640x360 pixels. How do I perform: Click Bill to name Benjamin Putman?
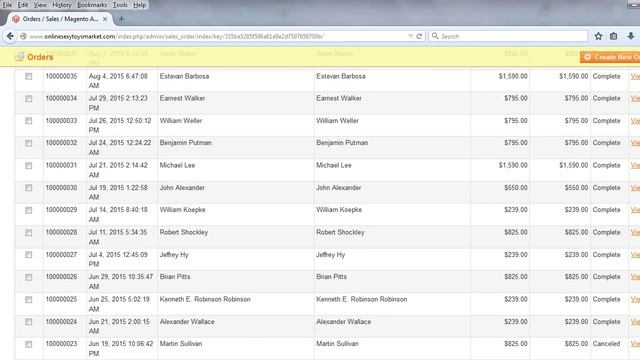(186, 143)
